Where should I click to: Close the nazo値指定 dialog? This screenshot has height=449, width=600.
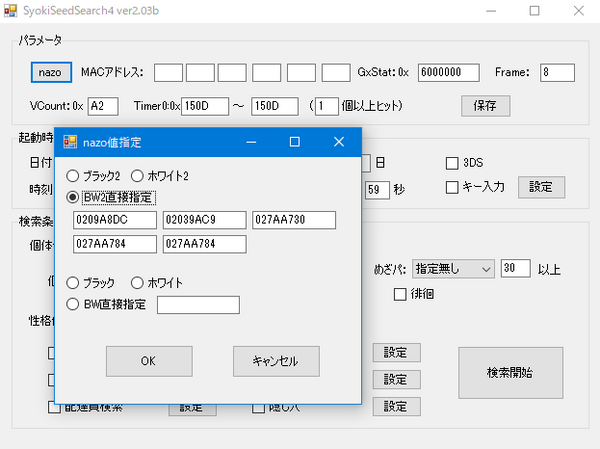coord(339,142)
